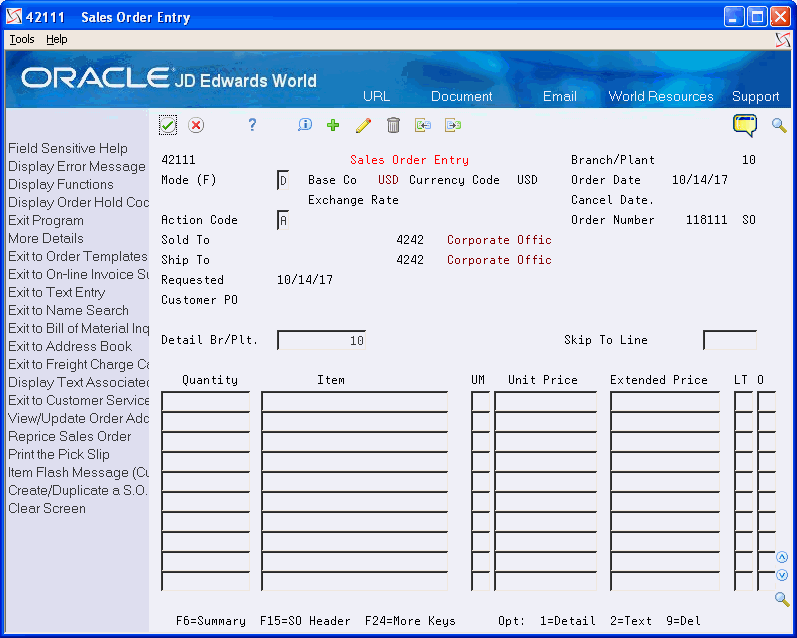The width and height of the screenshot is (797, 638).
Task: Choose Exit to Customer Service
Action: (x=78, y=401)
